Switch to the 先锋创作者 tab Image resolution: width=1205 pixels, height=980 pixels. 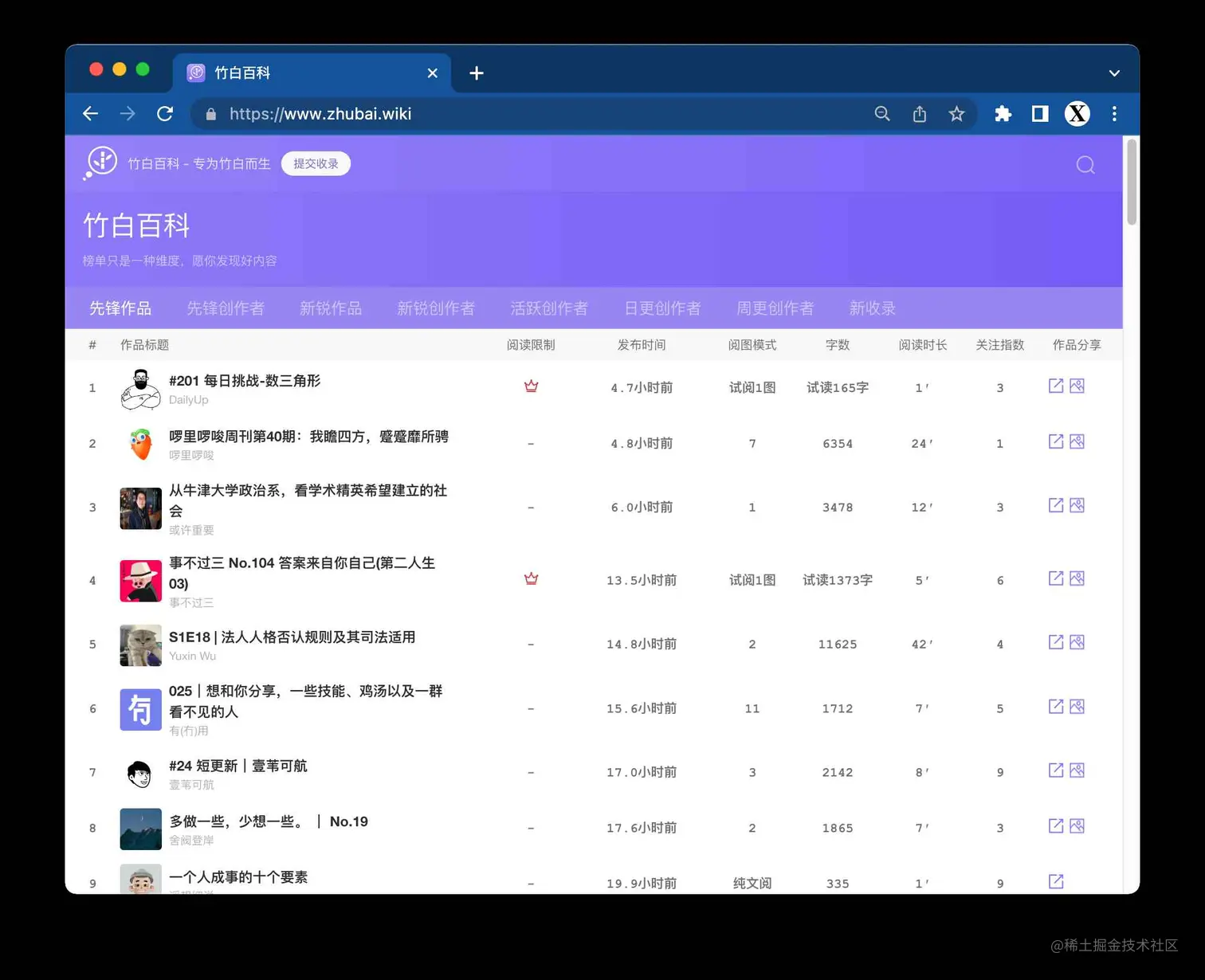tap(226, 308)
